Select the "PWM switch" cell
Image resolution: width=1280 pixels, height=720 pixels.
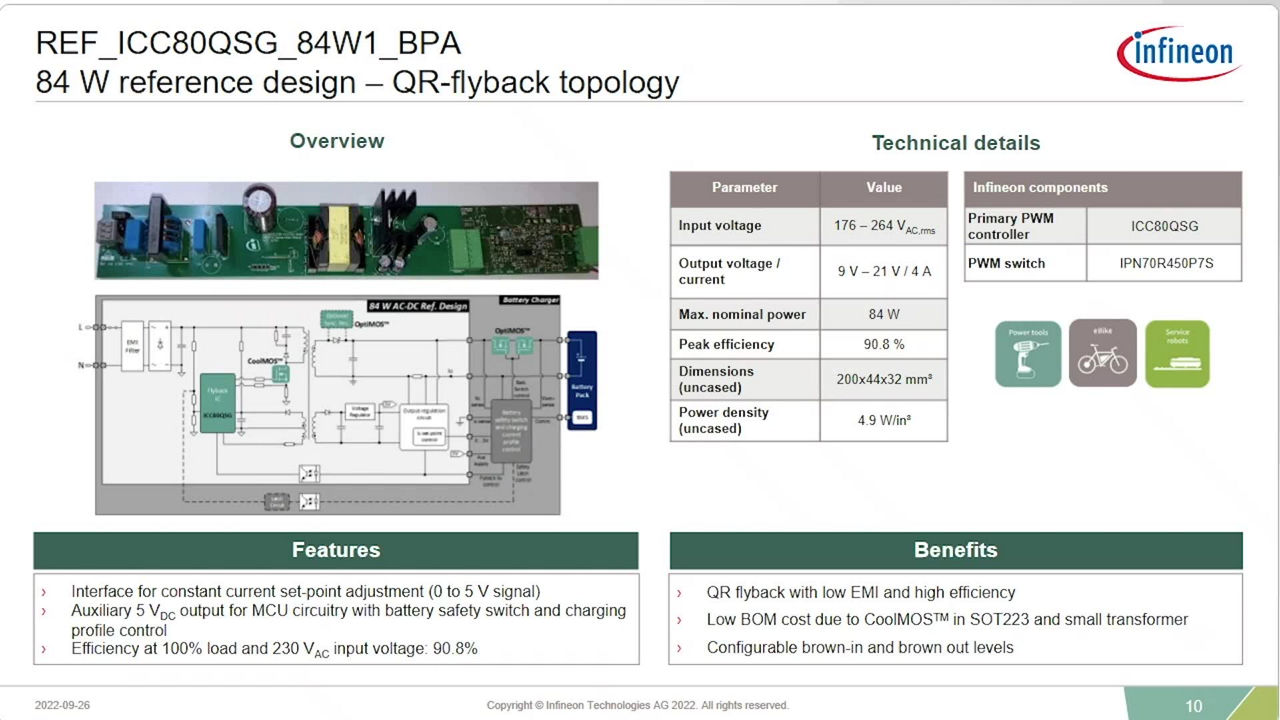(1025, 263)
